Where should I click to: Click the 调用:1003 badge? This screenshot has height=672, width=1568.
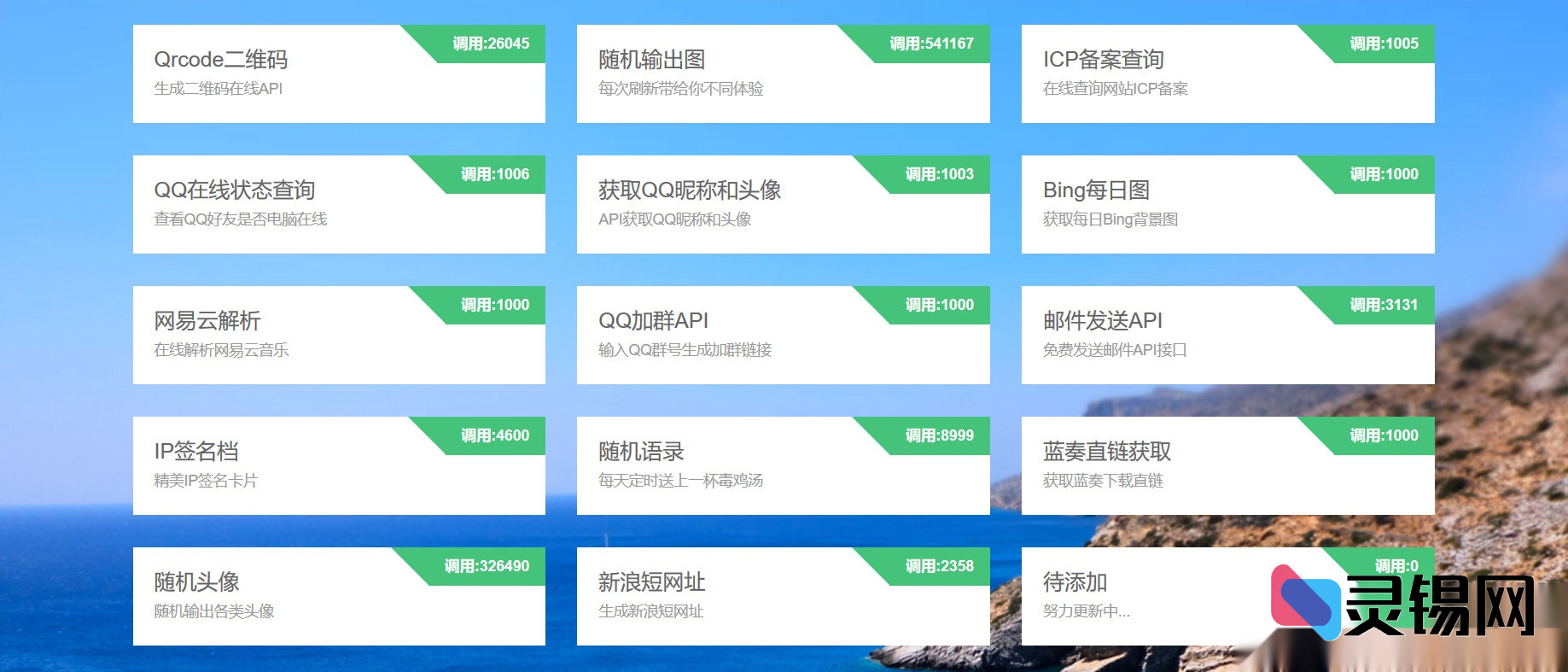pos(939,174)
